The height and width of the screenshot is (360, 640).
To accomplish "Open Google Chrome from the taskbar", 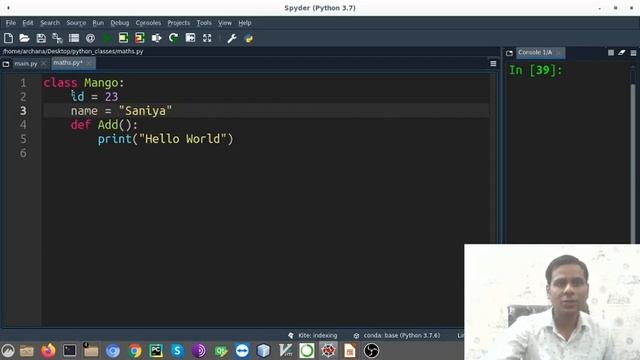I will (134, 351).
